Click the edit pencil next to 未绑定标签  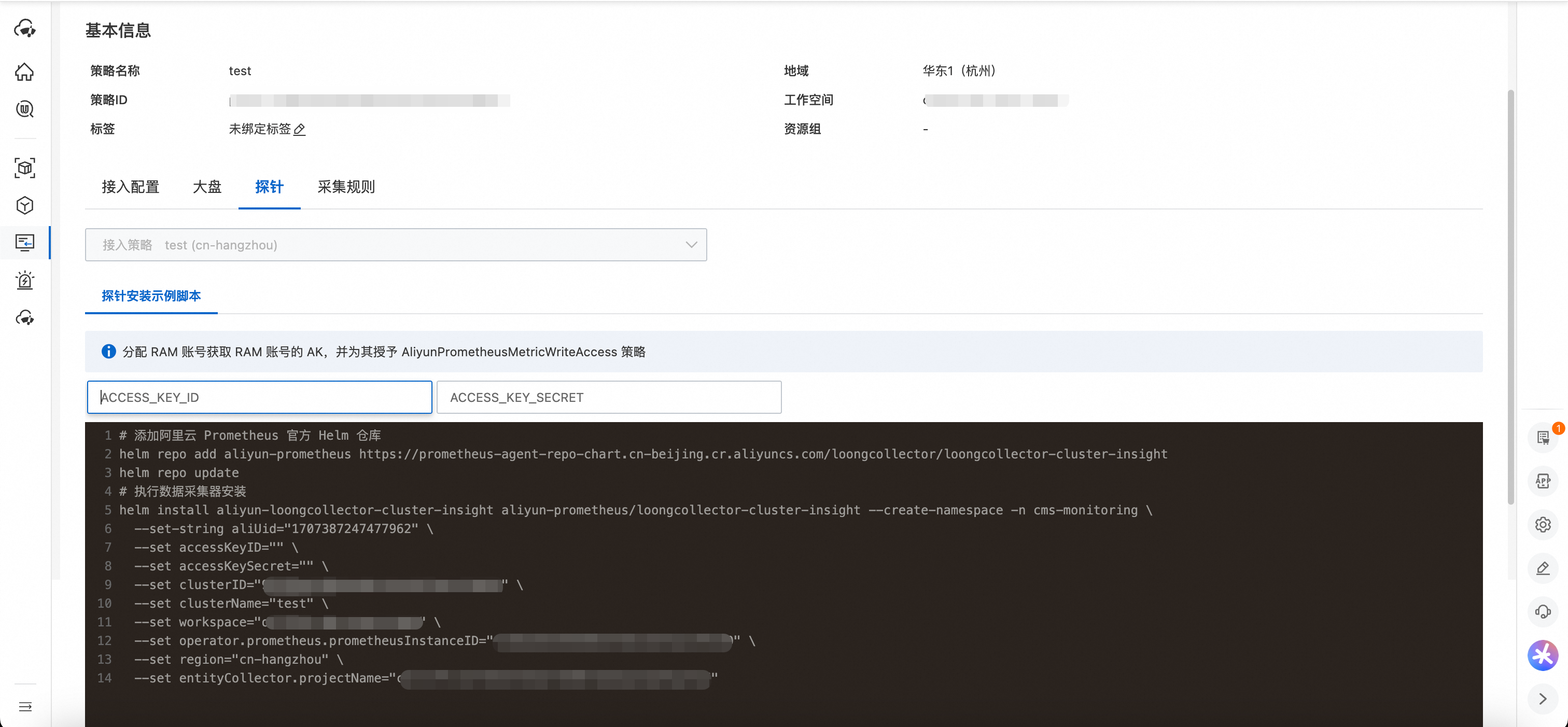(x=300, y=129)
